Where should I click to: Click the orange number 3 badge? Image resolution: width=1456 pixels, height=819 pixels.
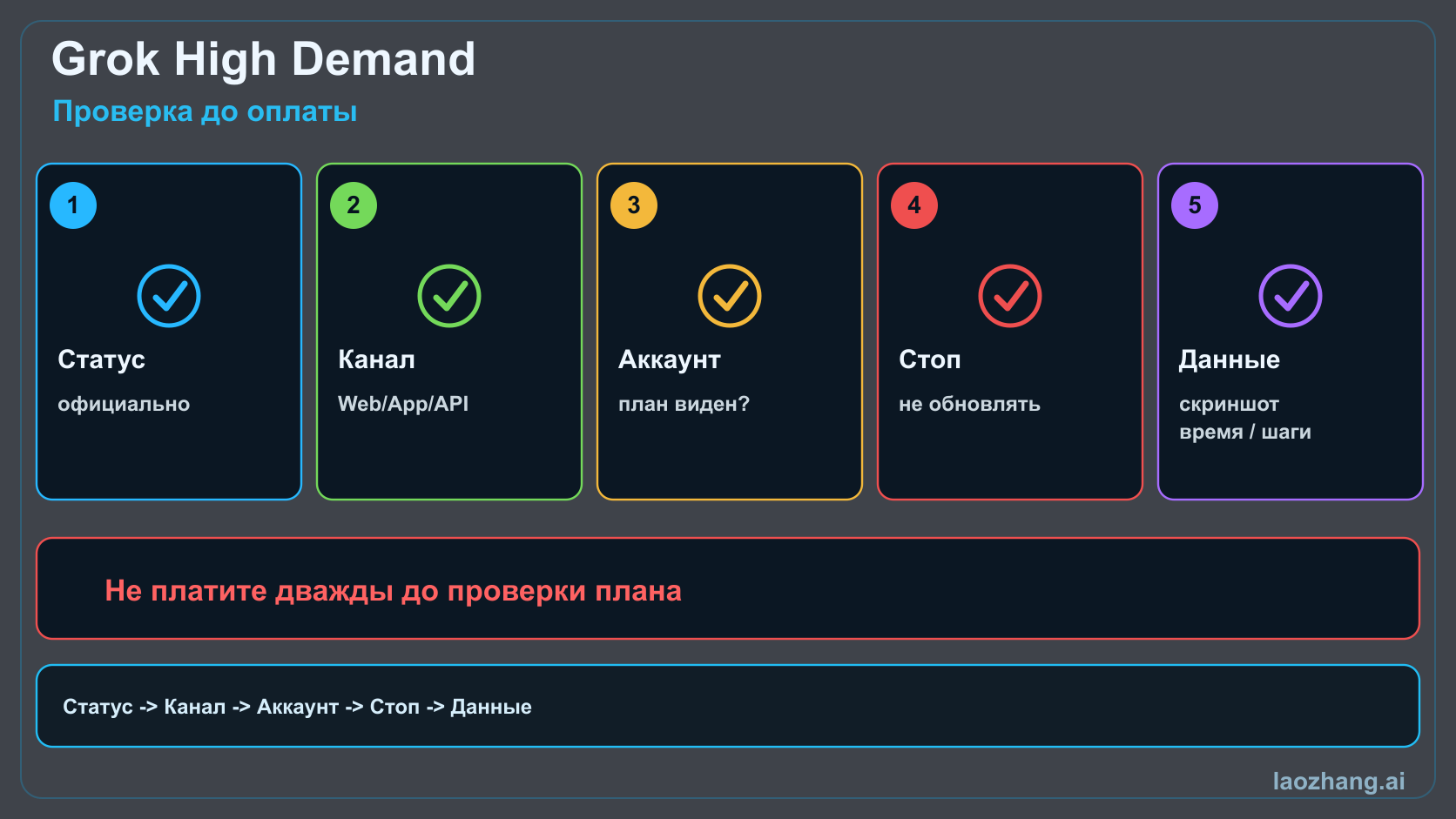[x=634, y=205]
